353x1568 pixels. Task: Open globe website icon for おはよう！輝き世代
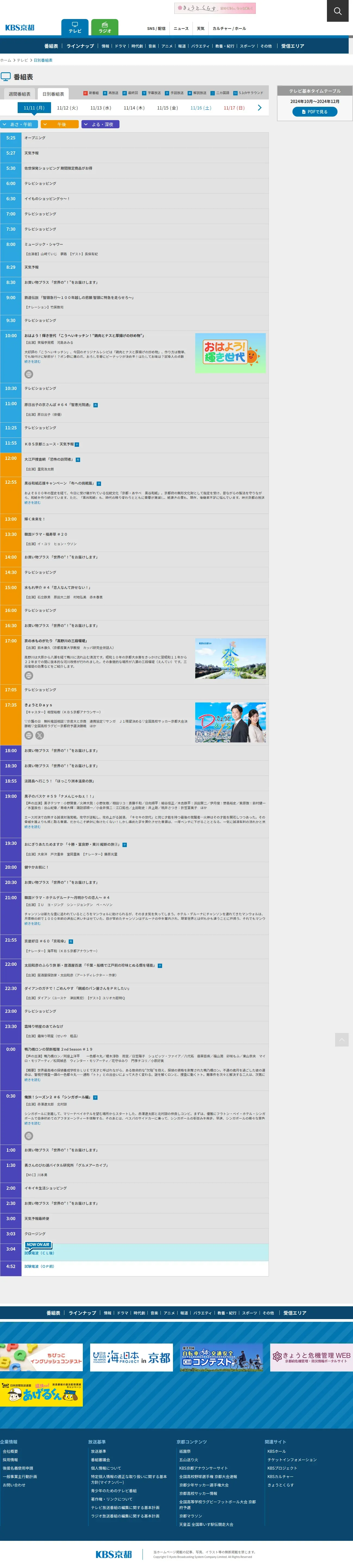click(x=29, y=374)
